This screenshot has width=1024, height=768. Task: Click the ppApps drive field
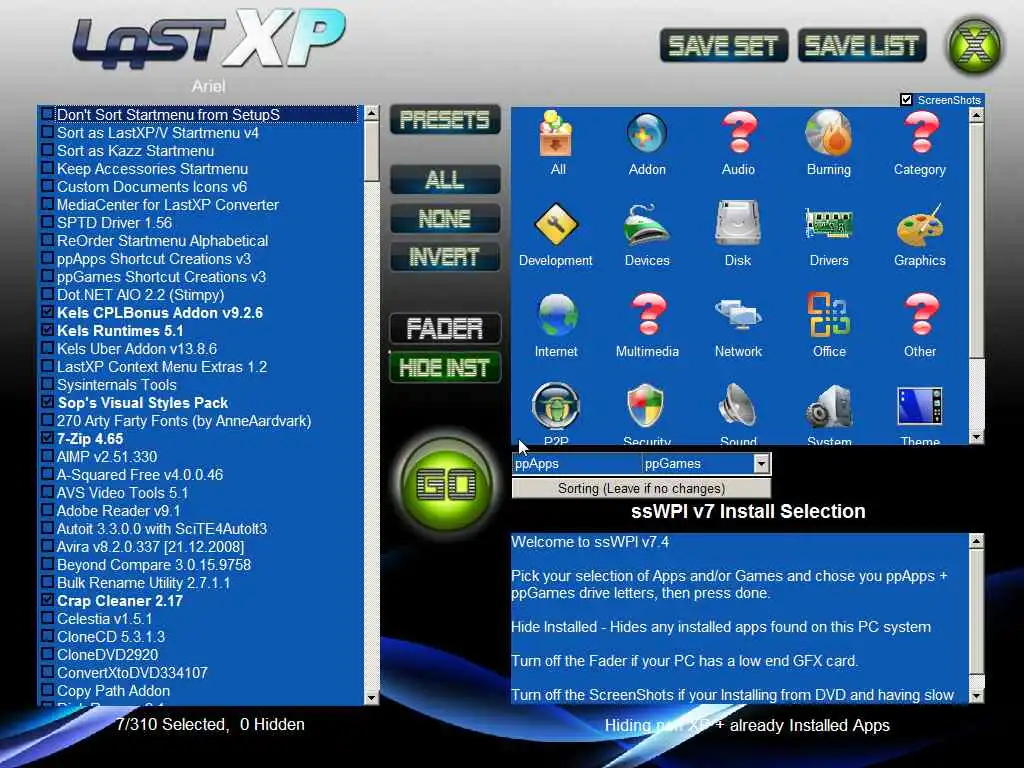tap(577, 464)
